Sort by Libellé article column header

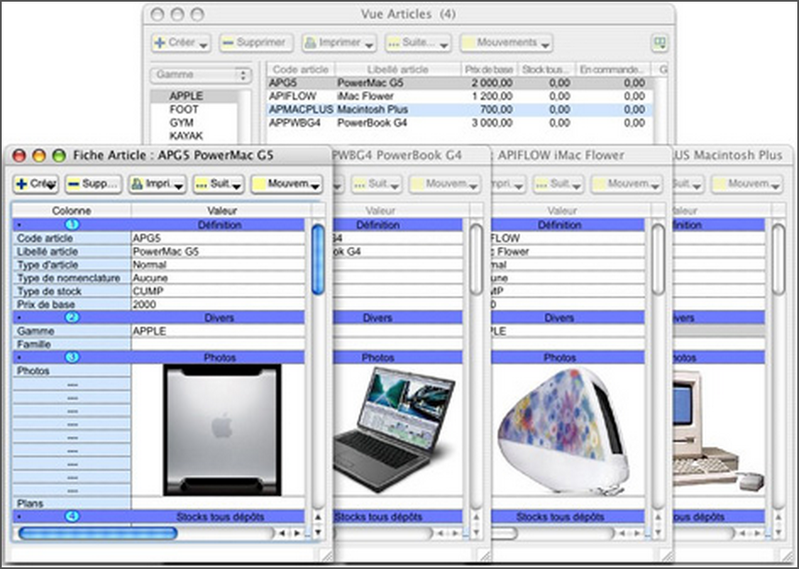pyautogui.click(x=397, y=70)
